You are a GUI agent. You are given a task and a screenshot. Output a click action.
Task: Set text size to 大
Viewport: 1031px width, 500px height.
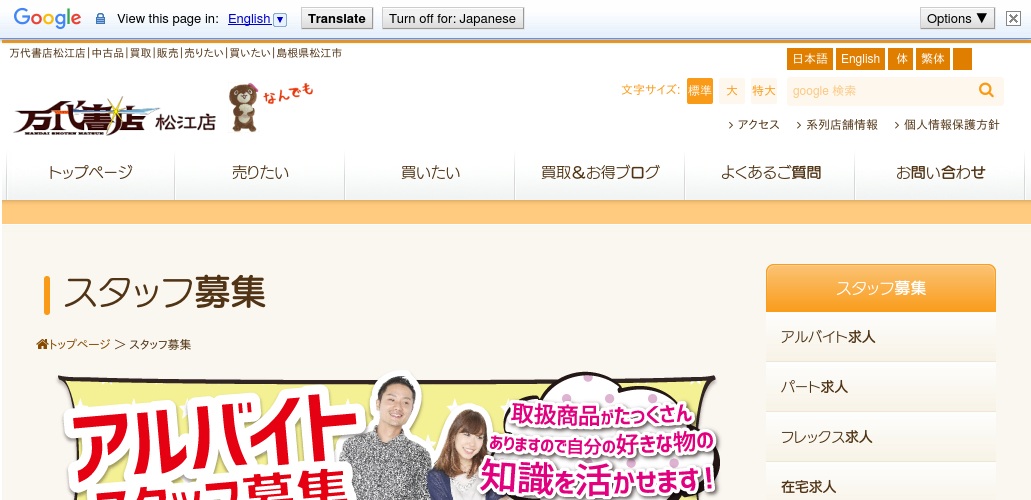tap(732, 91)
